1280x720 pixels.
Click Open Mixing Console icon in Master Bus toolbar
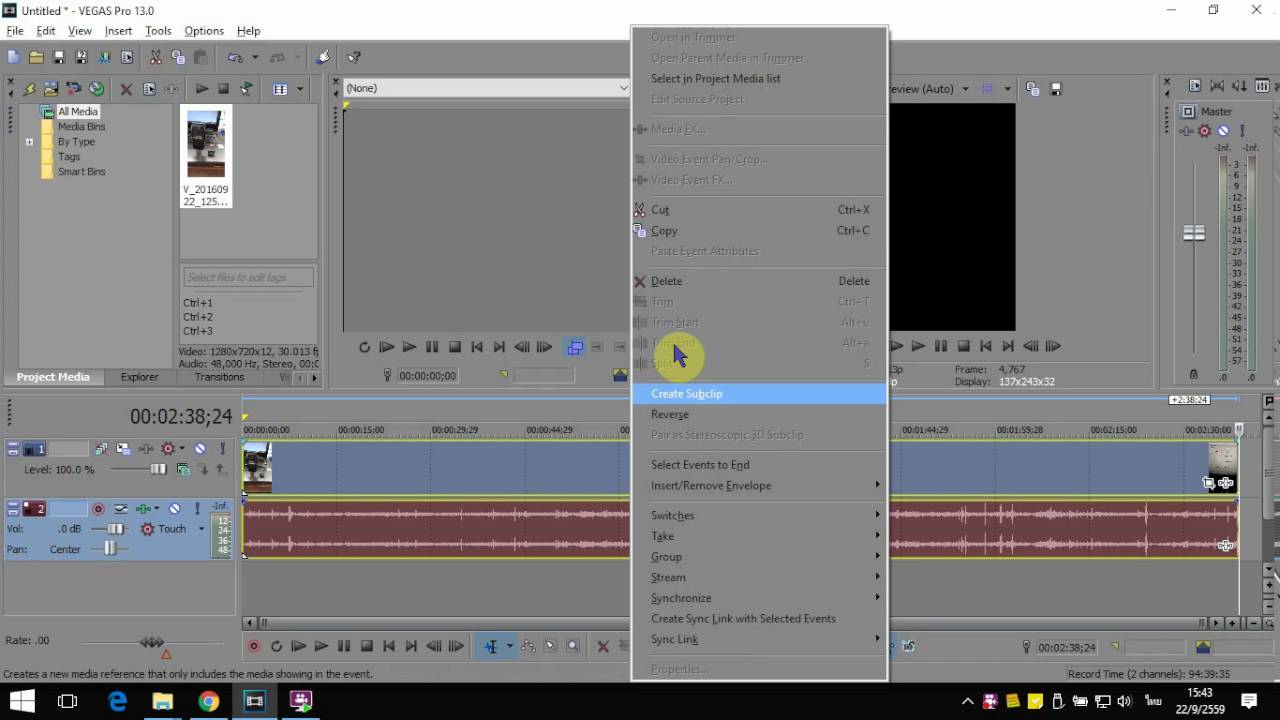click(x=1261, y=87)
